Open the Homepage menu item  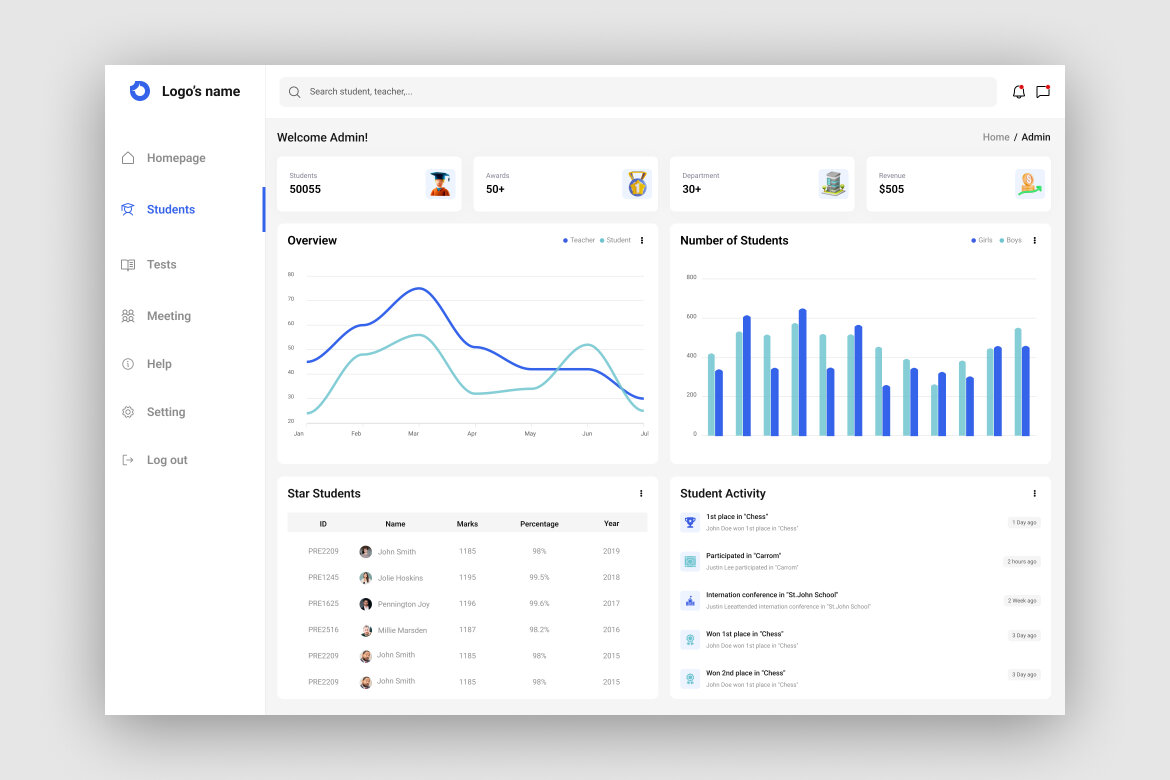click(x=176, y=158)
